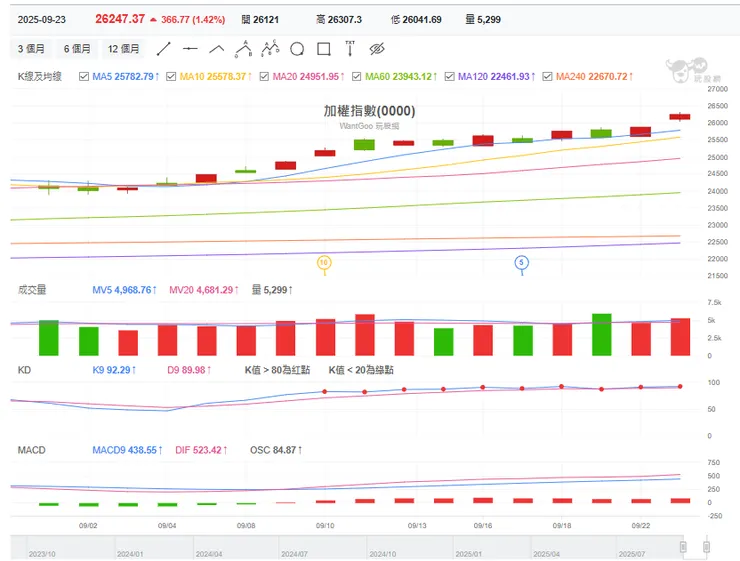Click the K9 92.29 indicator value
This screenshot has width=740, height=561.
click(114, 370)
